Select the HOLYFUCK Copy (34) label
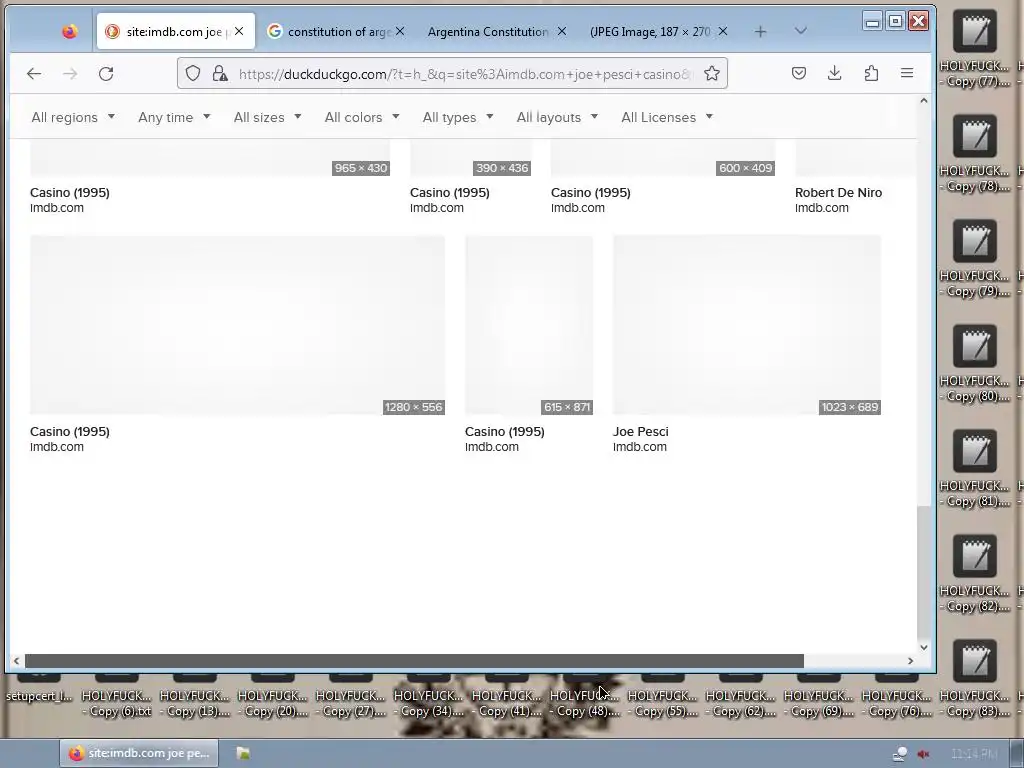This screenshot has height=768, width=1024. pyautogui.click(x=428, y=703)
